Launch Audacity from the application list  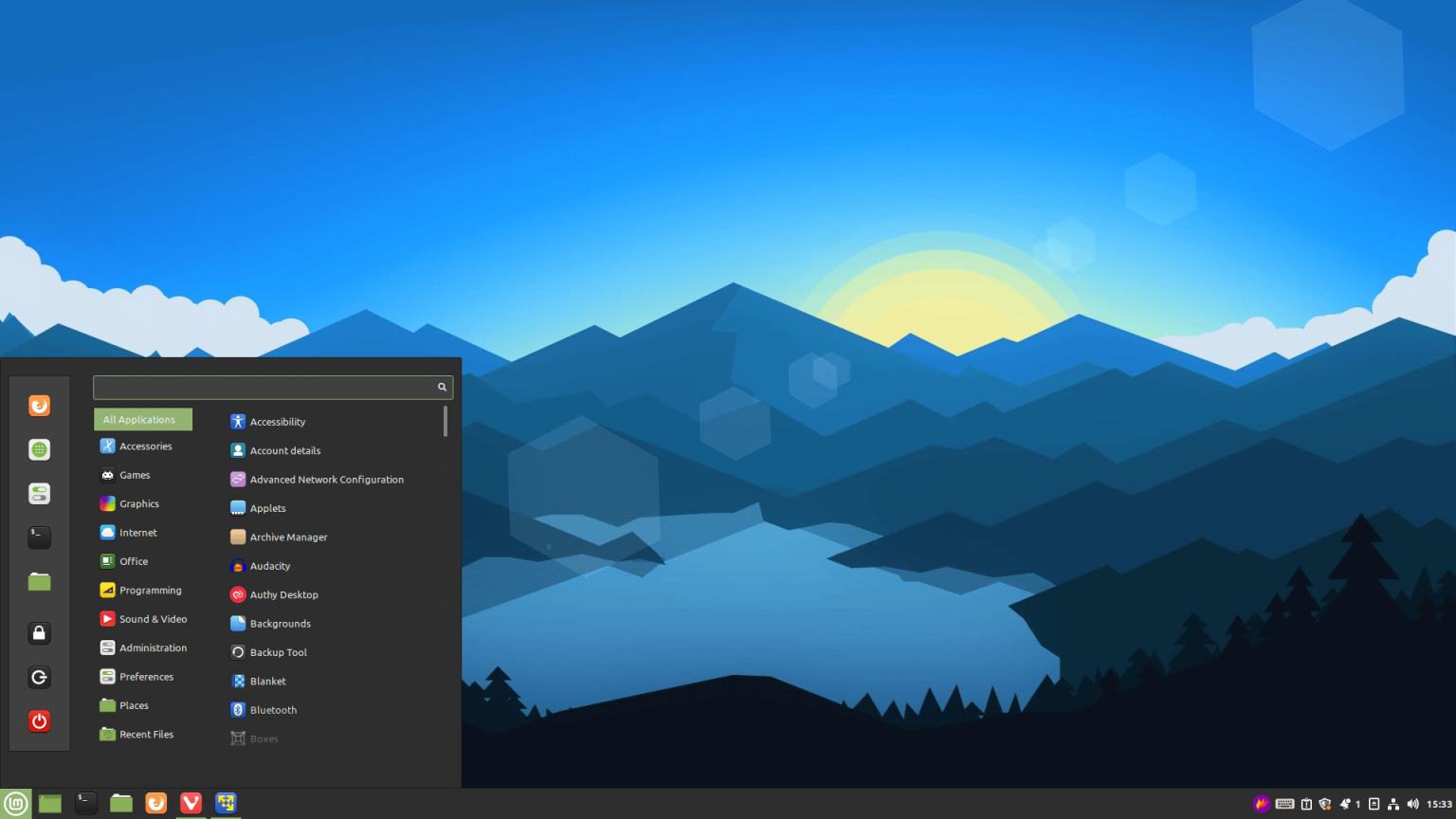(269, 566)
